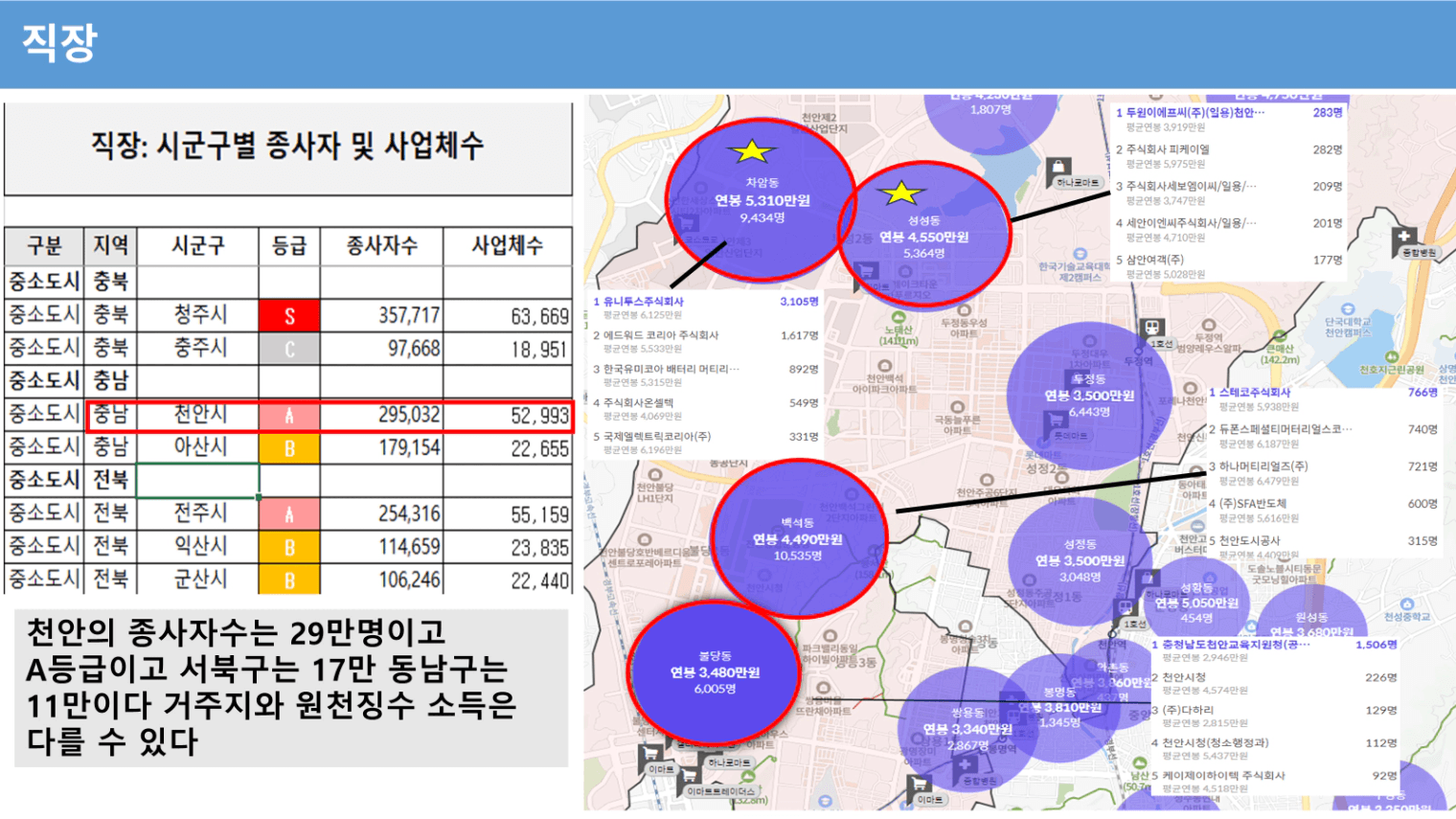Click the 단국대학교 천안캠퍼스 school icon

[x=1348, y=309]
